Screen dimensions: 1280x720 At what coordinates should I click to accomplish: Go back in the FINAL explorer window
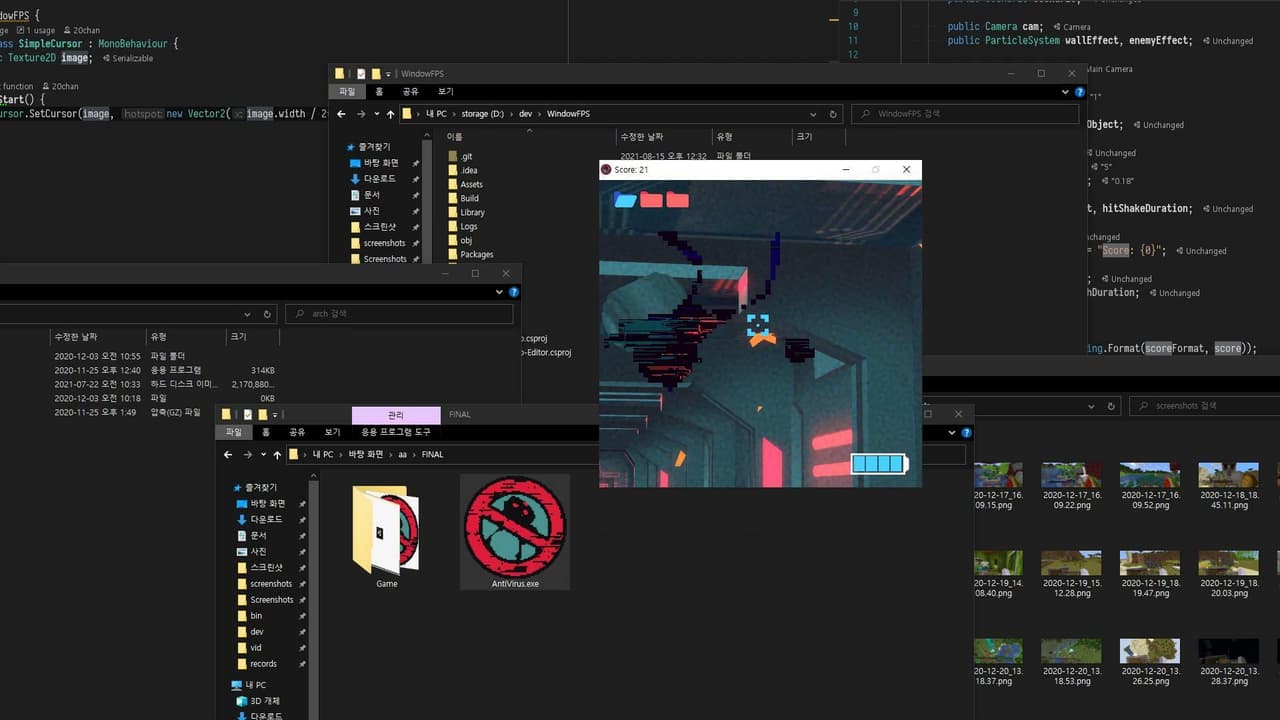(x=228, y=454)
